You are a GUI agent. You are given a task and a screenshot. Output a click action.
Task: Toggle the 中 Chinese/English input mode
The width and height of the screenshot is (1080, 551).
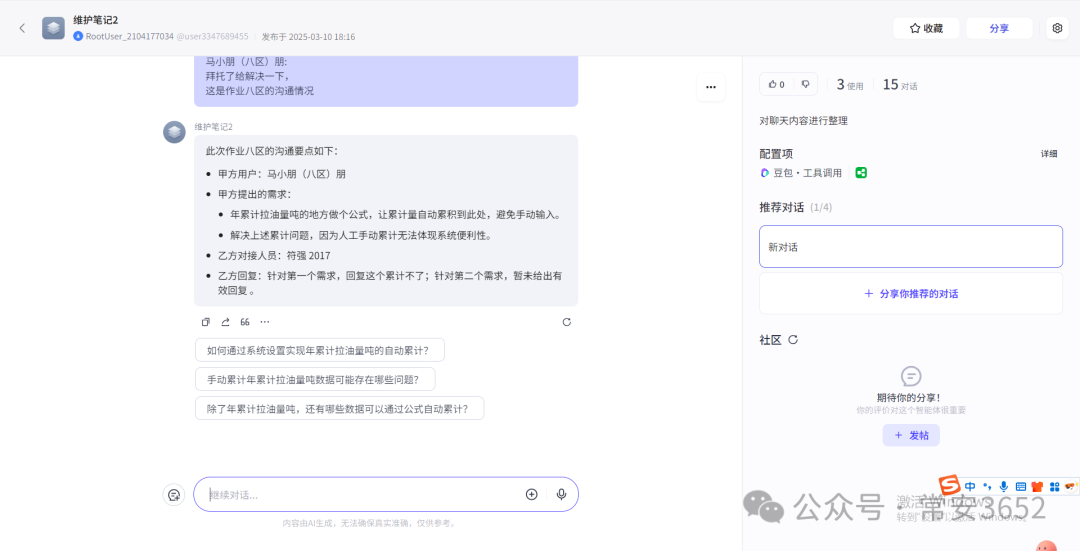[x=970, y=486]
